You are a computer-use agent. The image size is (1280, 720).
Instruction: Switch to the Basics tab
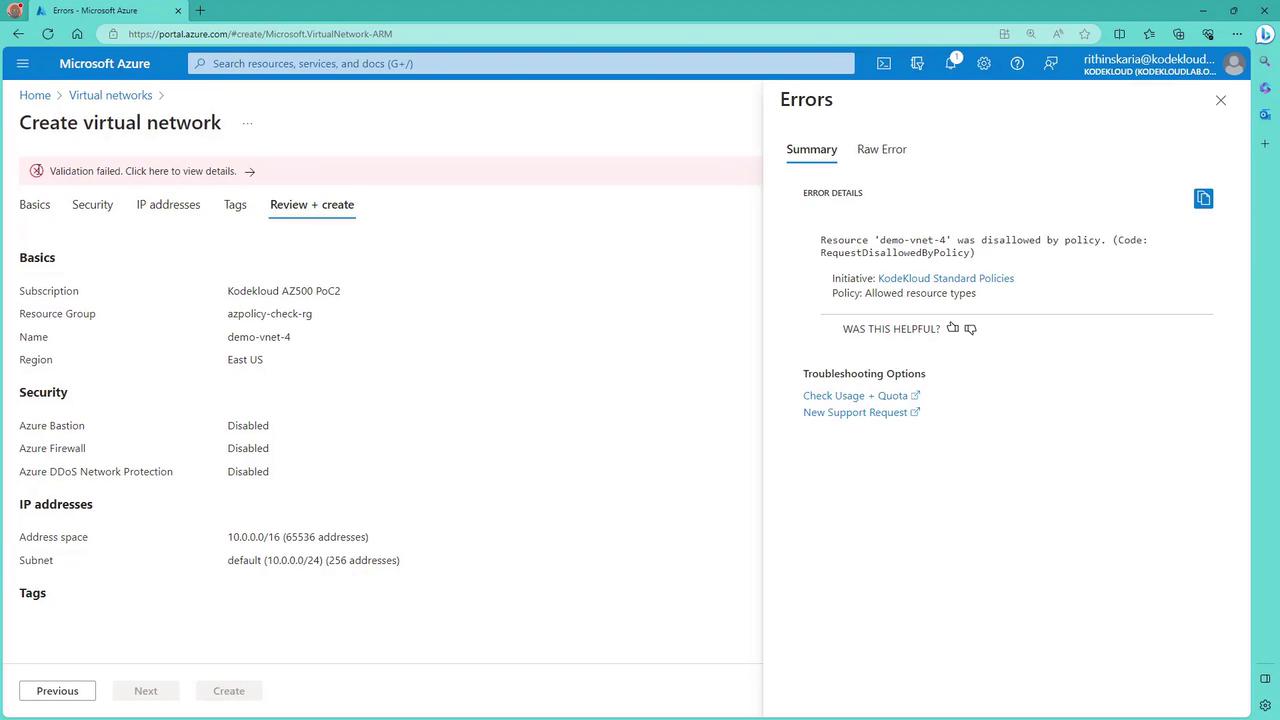coord(34,205)
